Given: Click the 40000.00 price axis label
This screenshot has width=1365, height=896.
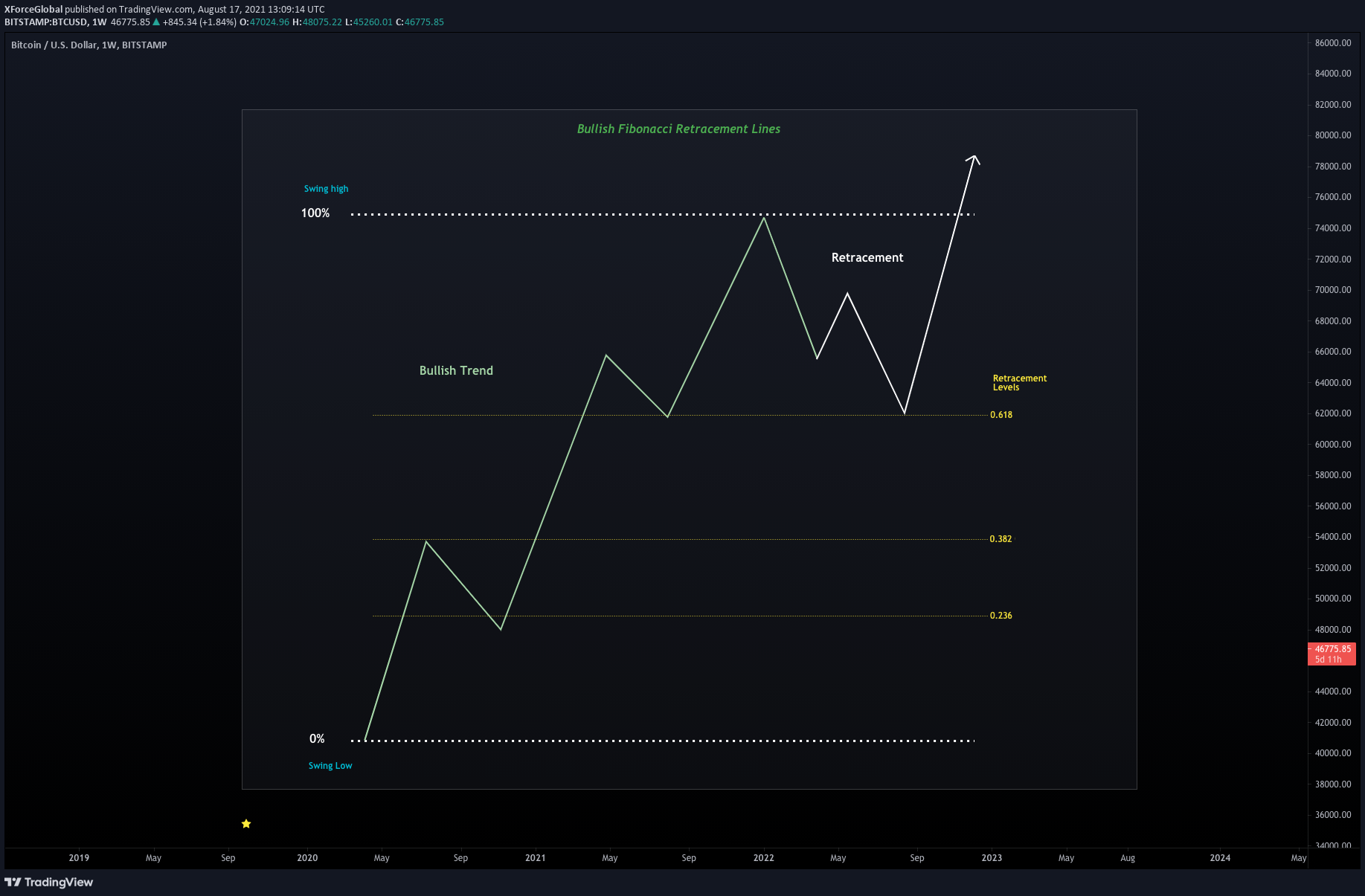Looking at the screenshot, I should click(x=1333, y=753).
